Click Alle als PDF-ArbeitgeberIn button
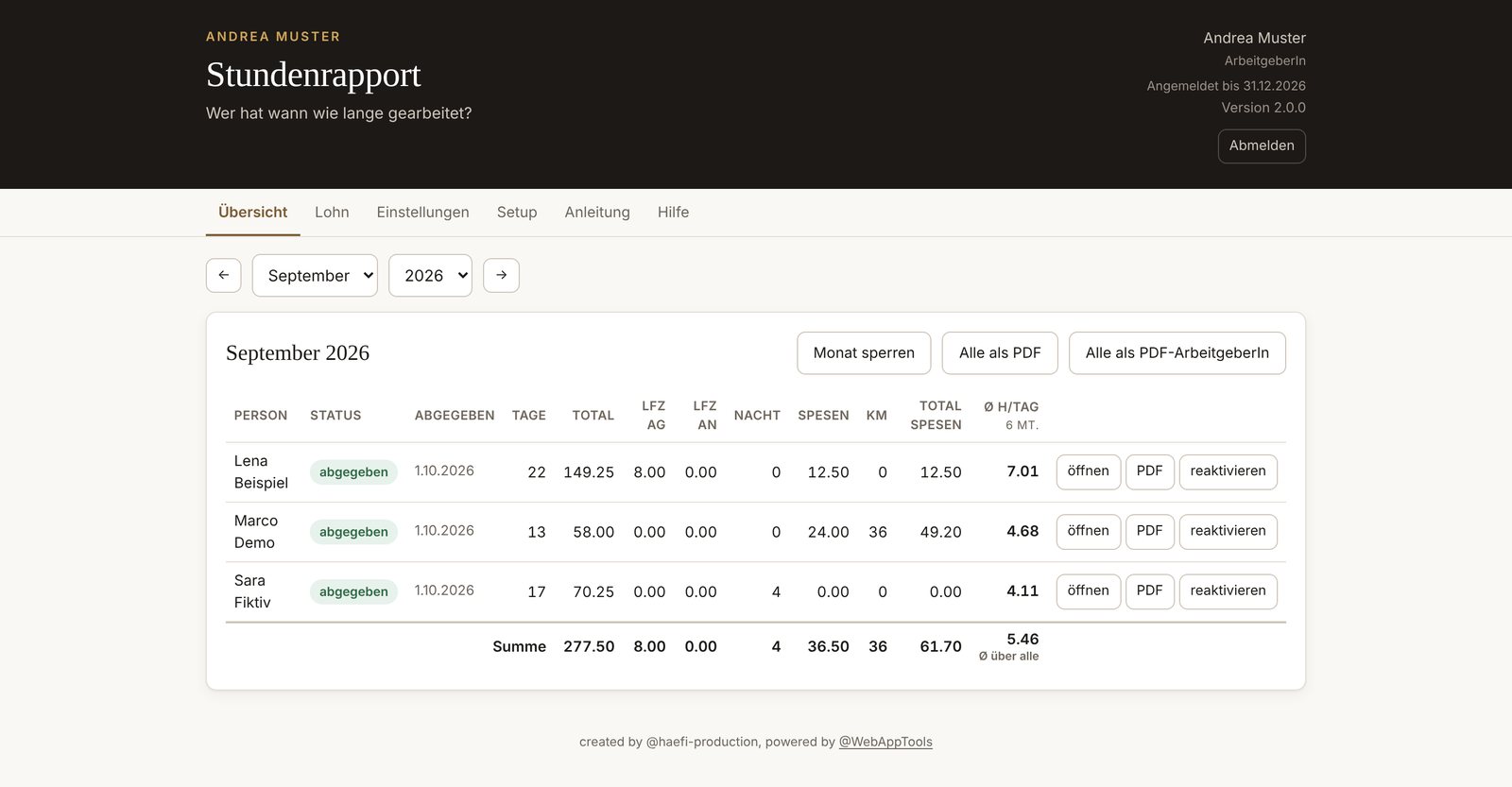 pyautogui.click(x=1177, y=352)
